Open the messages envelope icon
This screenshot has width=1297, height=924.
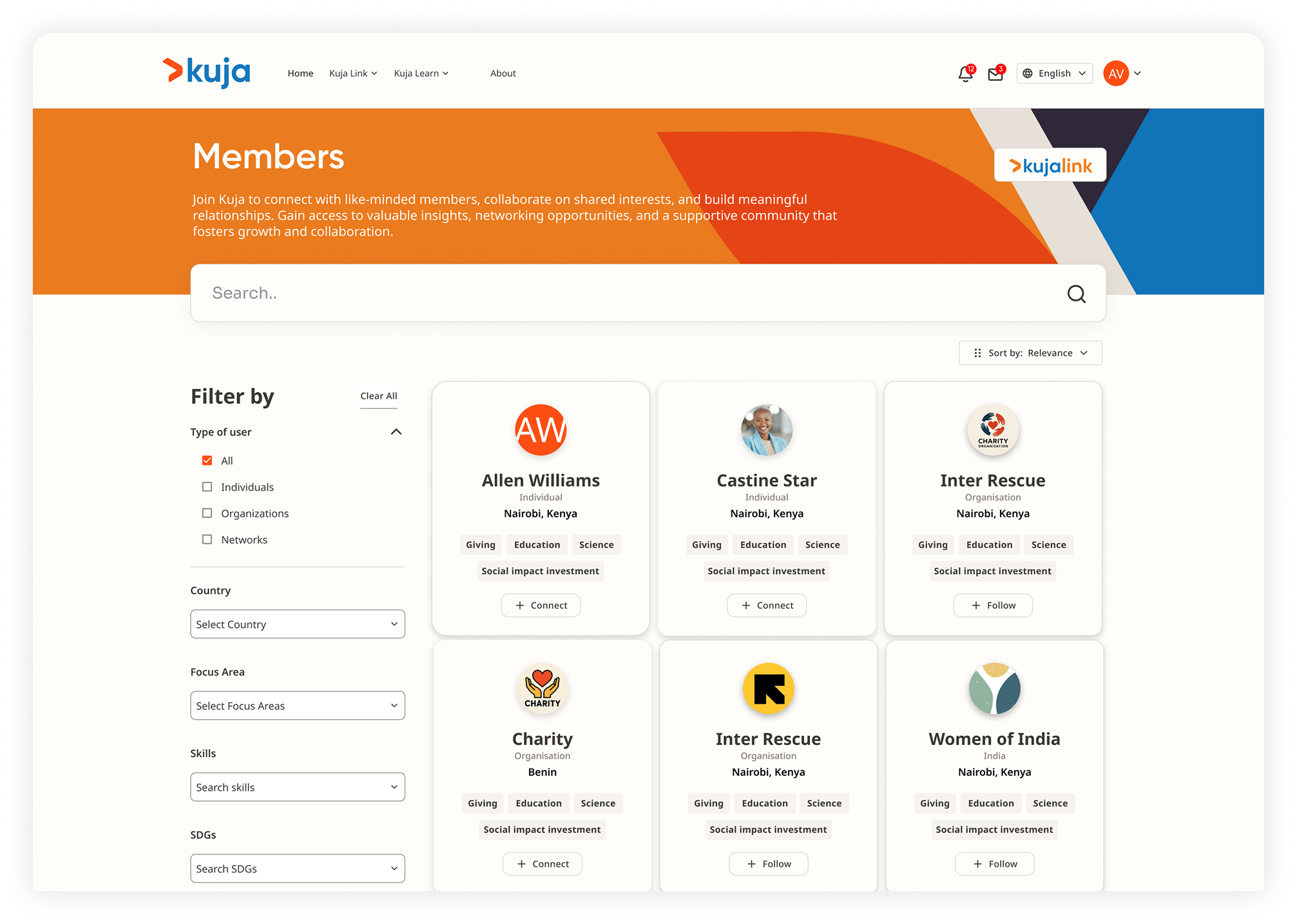pos(996,74)
